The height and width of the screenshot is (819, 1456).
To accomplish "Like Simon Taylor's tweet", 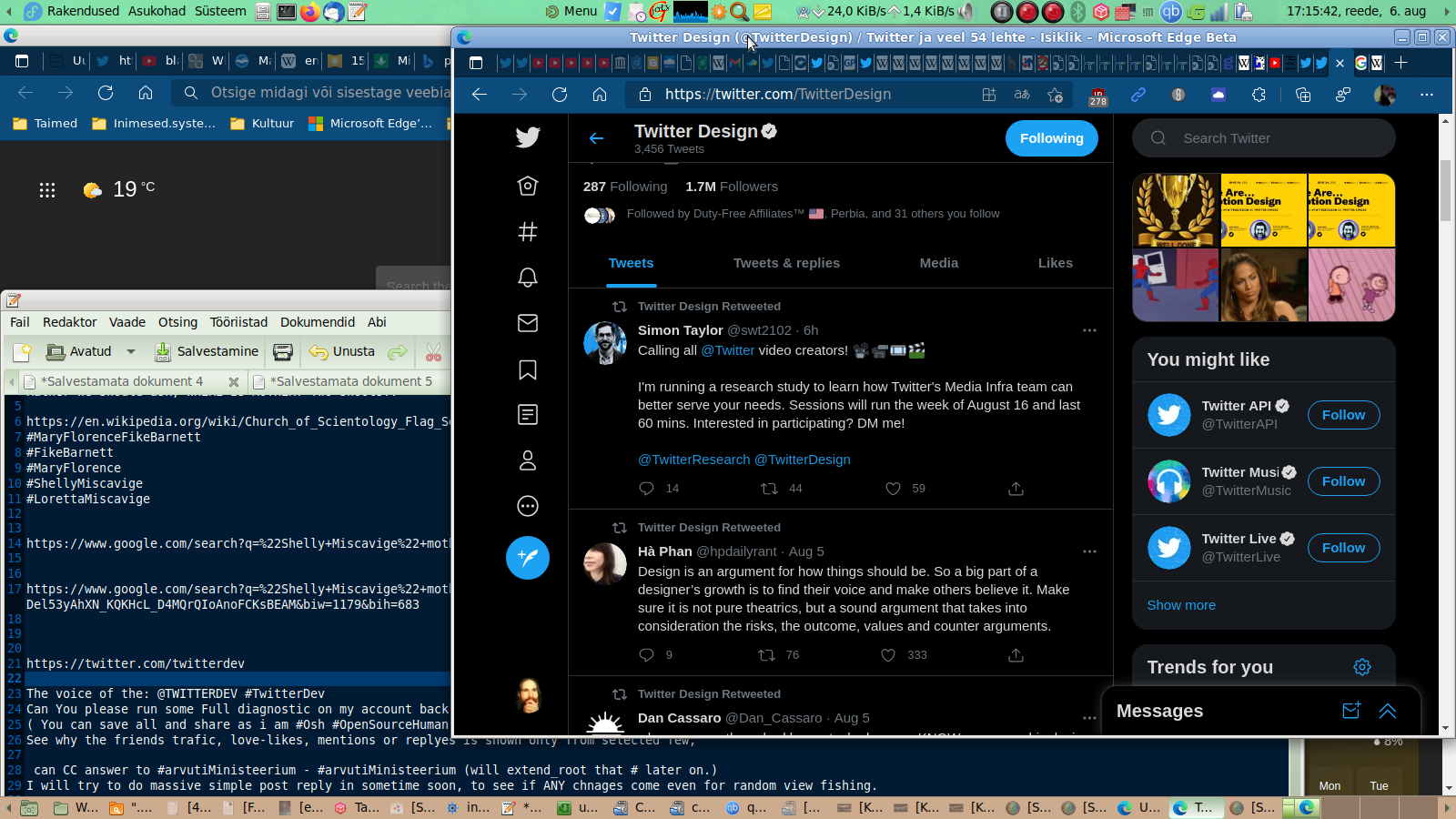I will click(x=893, y=489).
